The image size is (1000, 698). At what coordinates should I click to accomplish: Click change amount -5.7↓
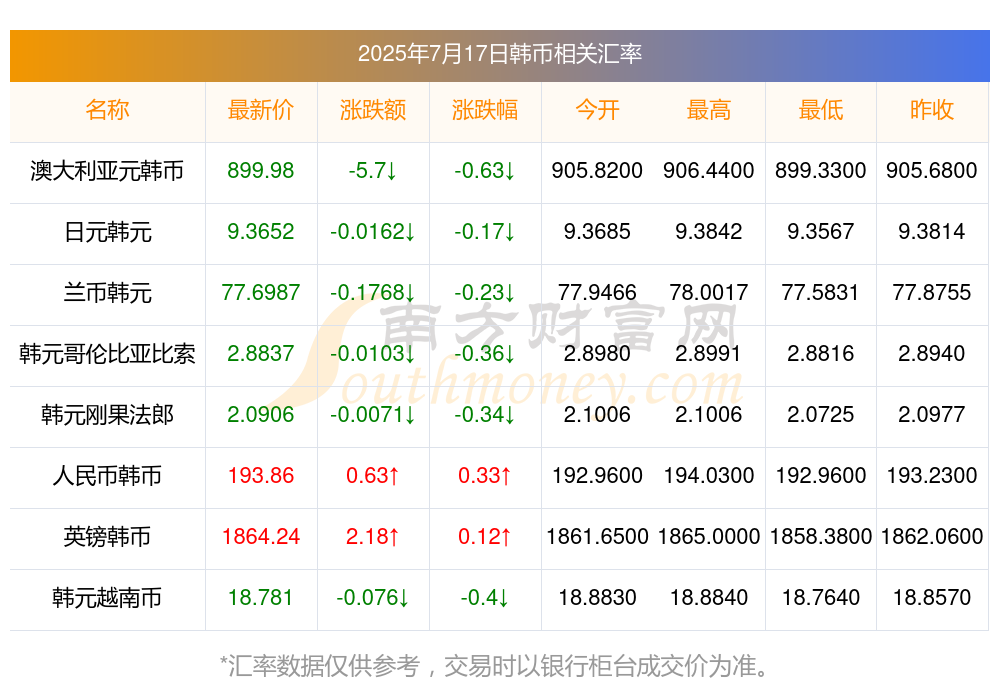click(373, 170)
